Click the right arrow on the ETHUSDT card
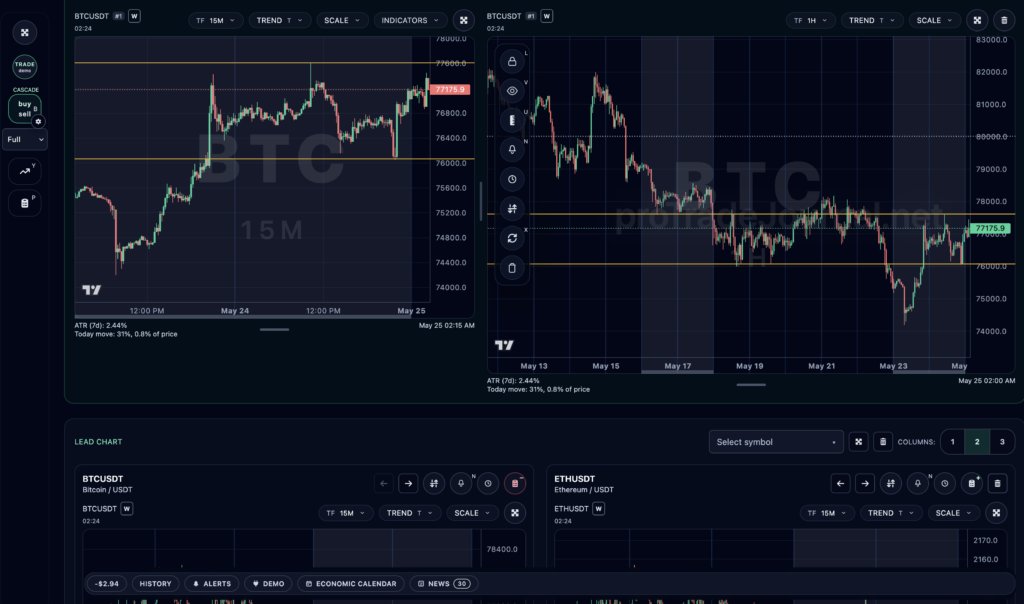The height and width of the screenshot is (604, 1024). pyautogui.click(x=865, y=484)
